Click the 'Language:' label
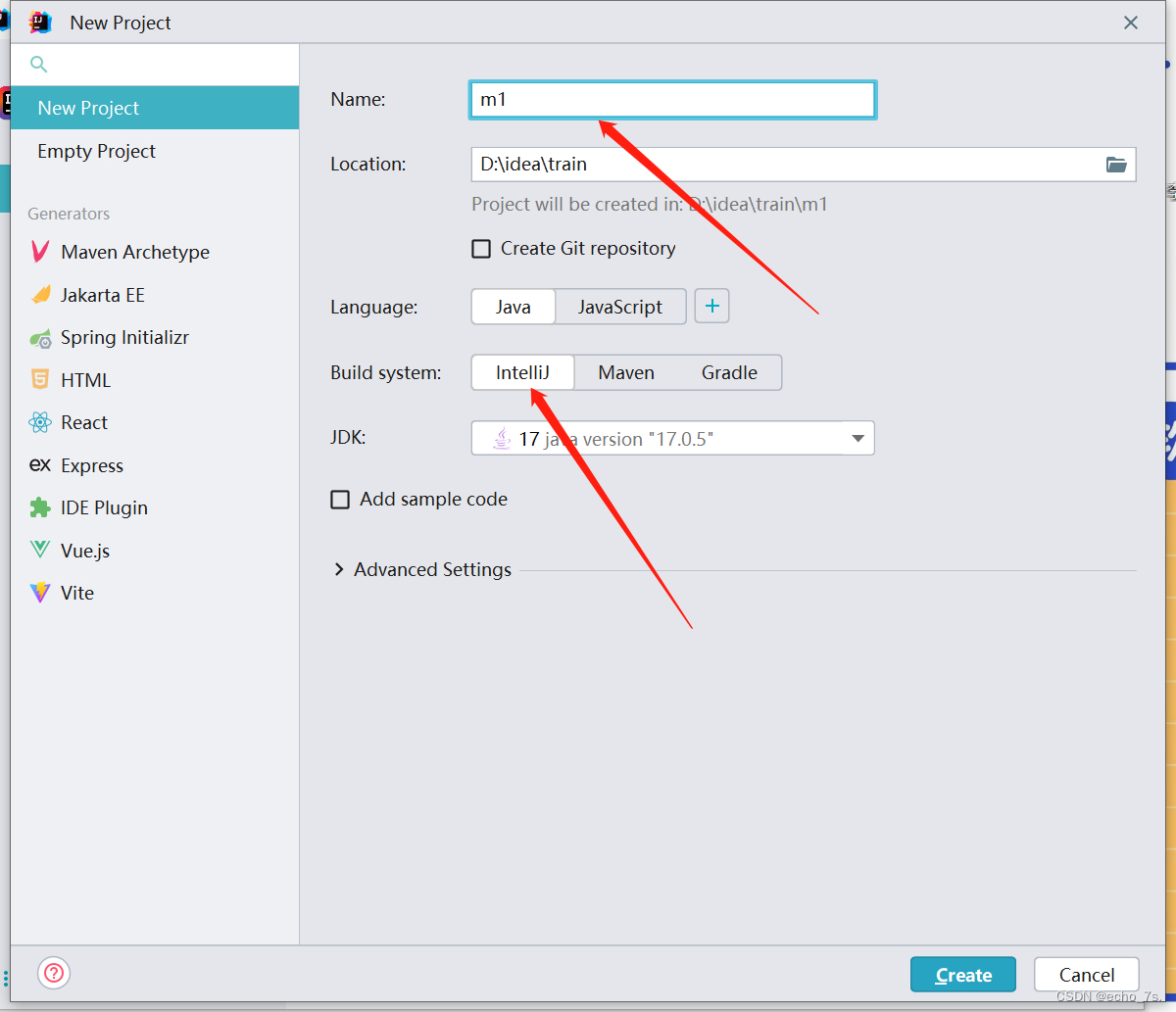Viewport: 1176px width, 1012px height. 374,308
